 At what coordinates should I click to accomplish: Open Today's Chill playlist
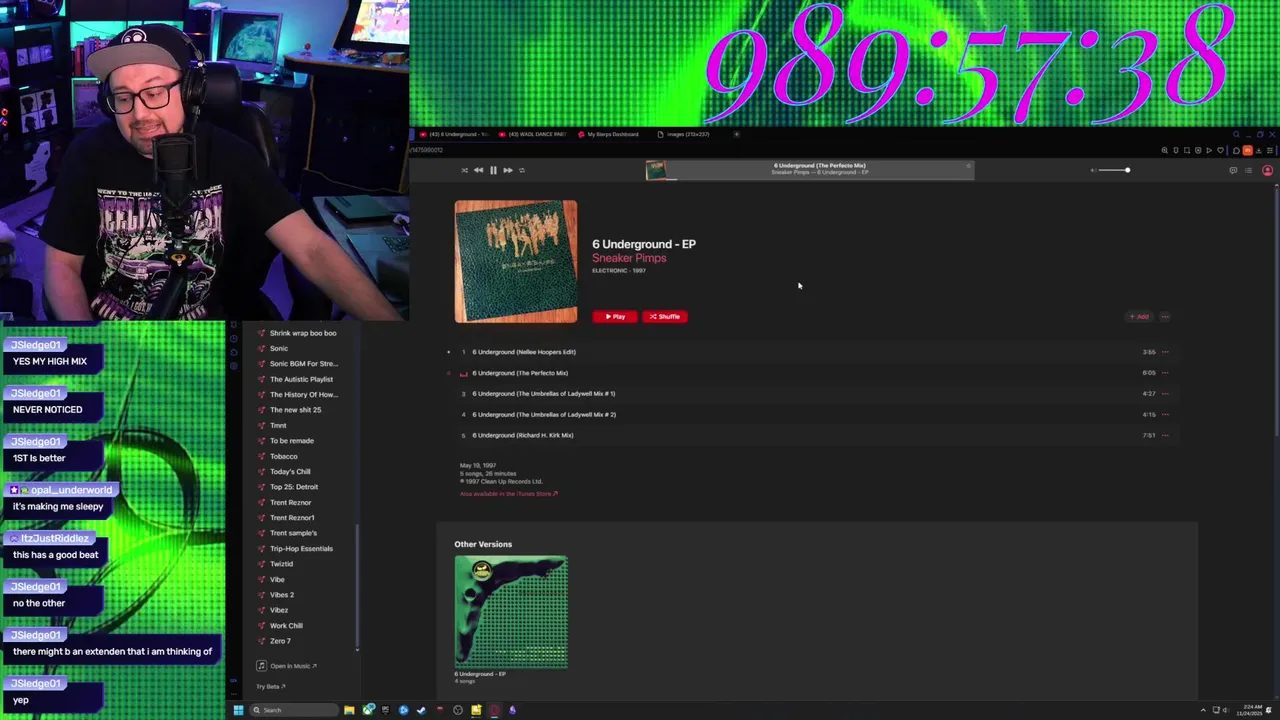point(290,472)
